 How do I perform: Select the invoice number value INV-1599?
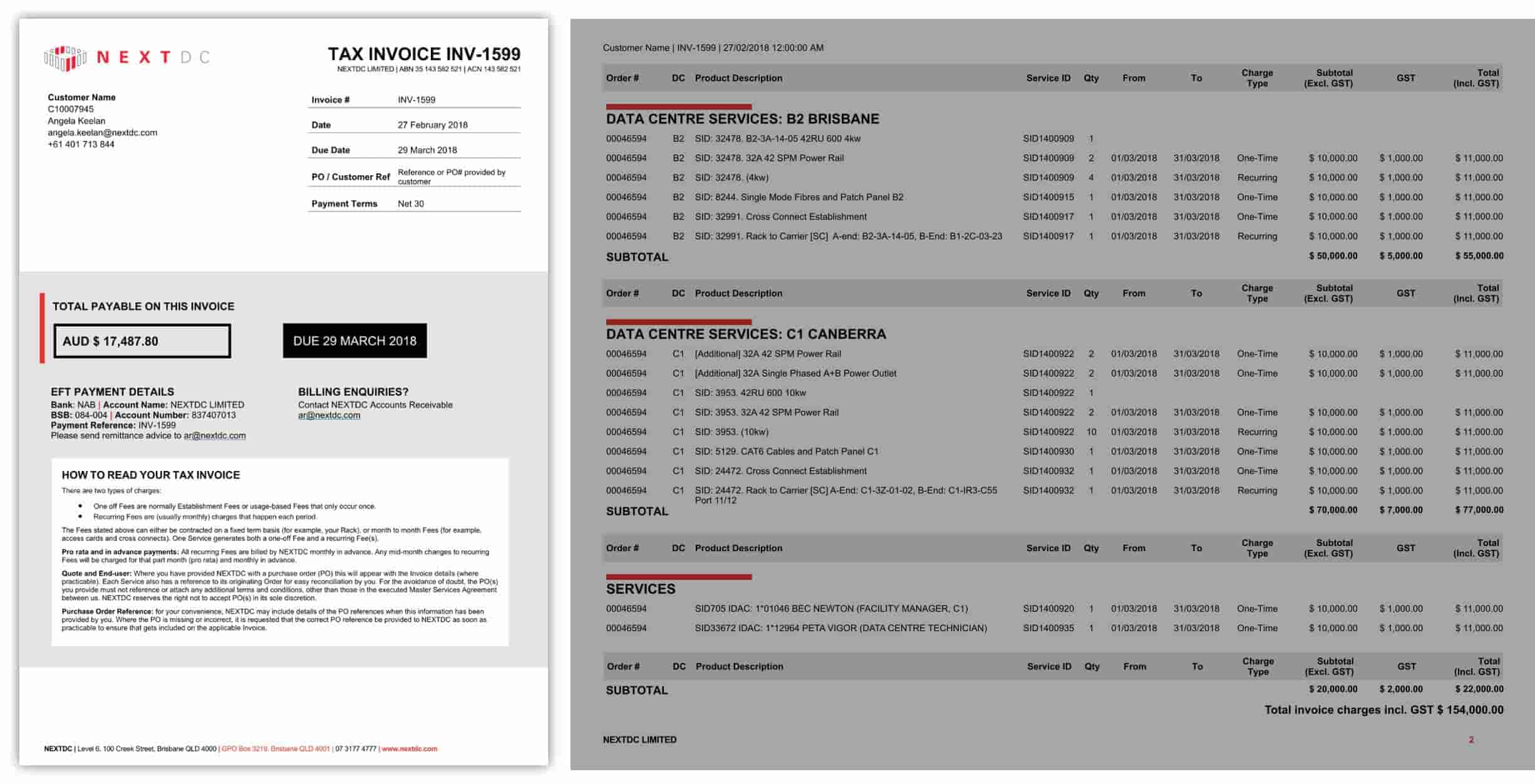(416, 100)
